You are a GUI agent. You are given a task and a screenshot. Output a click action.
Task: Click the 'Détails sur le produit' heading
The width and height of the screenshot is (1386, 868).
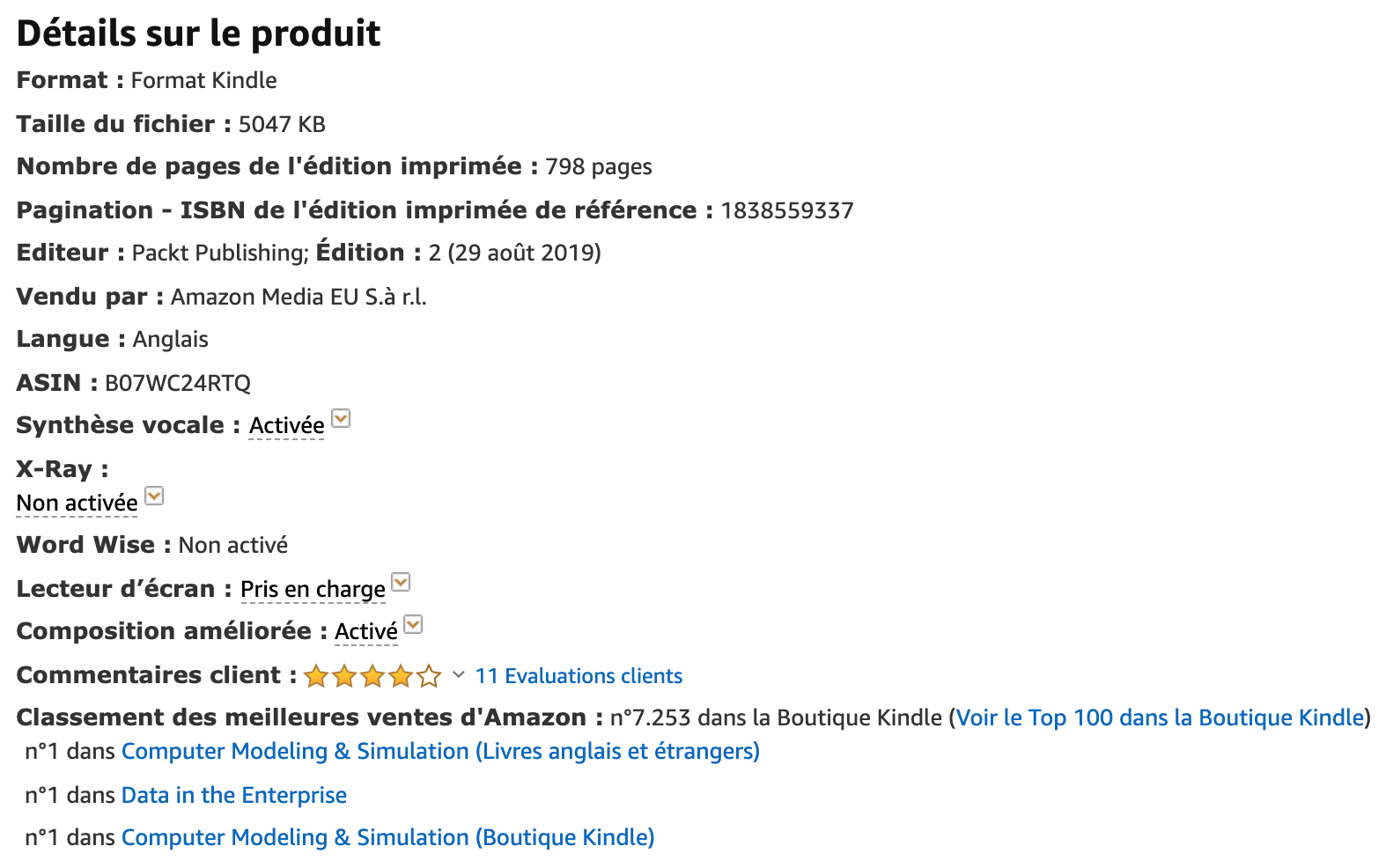(199, 34)
